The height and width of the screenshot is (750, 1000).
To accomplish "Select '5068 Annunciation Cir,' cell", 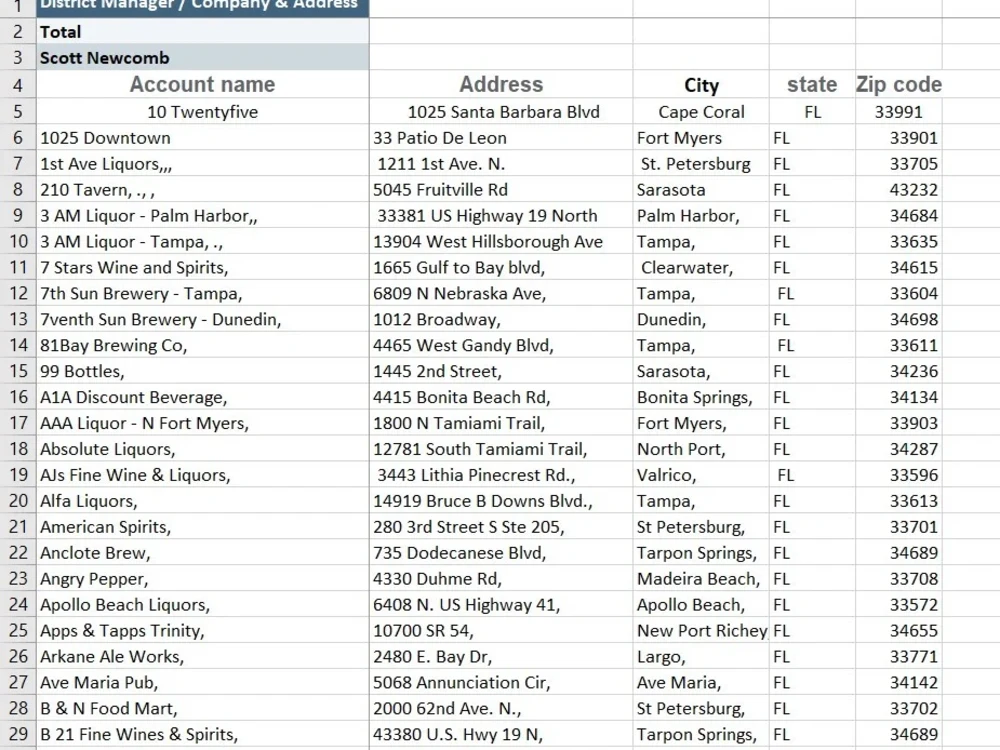I will [501, 682].
